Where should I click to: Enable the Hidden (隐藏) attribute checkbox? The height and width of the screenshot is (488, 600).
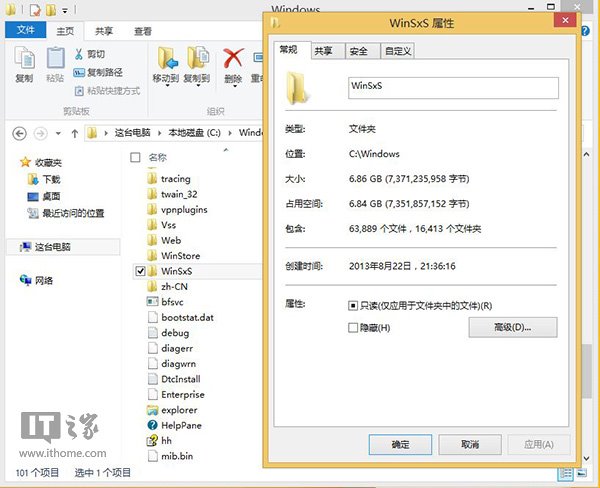click(x=353, y=327)
